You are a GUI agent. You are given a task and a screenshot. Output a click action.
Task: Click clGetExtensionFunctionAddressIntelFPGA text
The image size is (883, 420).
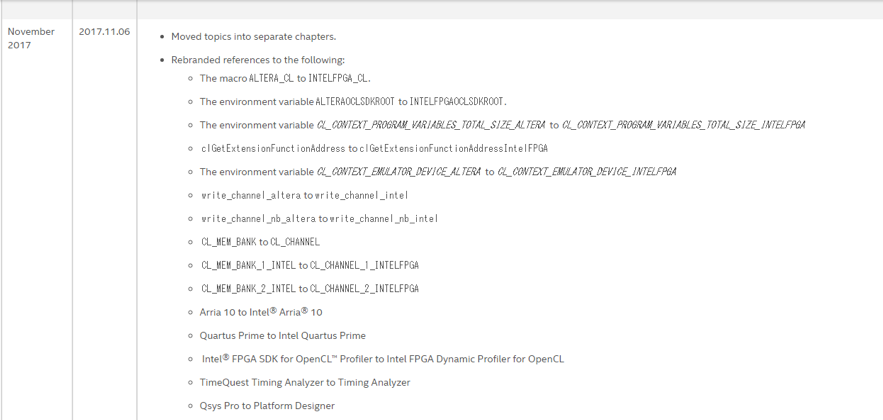click(x=453, y=149)
